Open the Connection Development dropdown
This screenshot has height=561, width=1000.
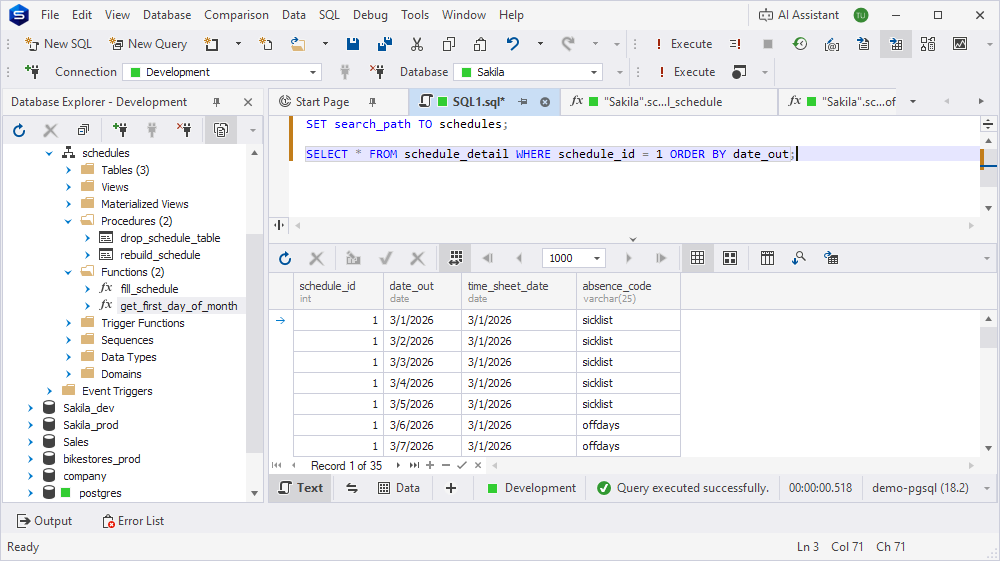[313, 72]
